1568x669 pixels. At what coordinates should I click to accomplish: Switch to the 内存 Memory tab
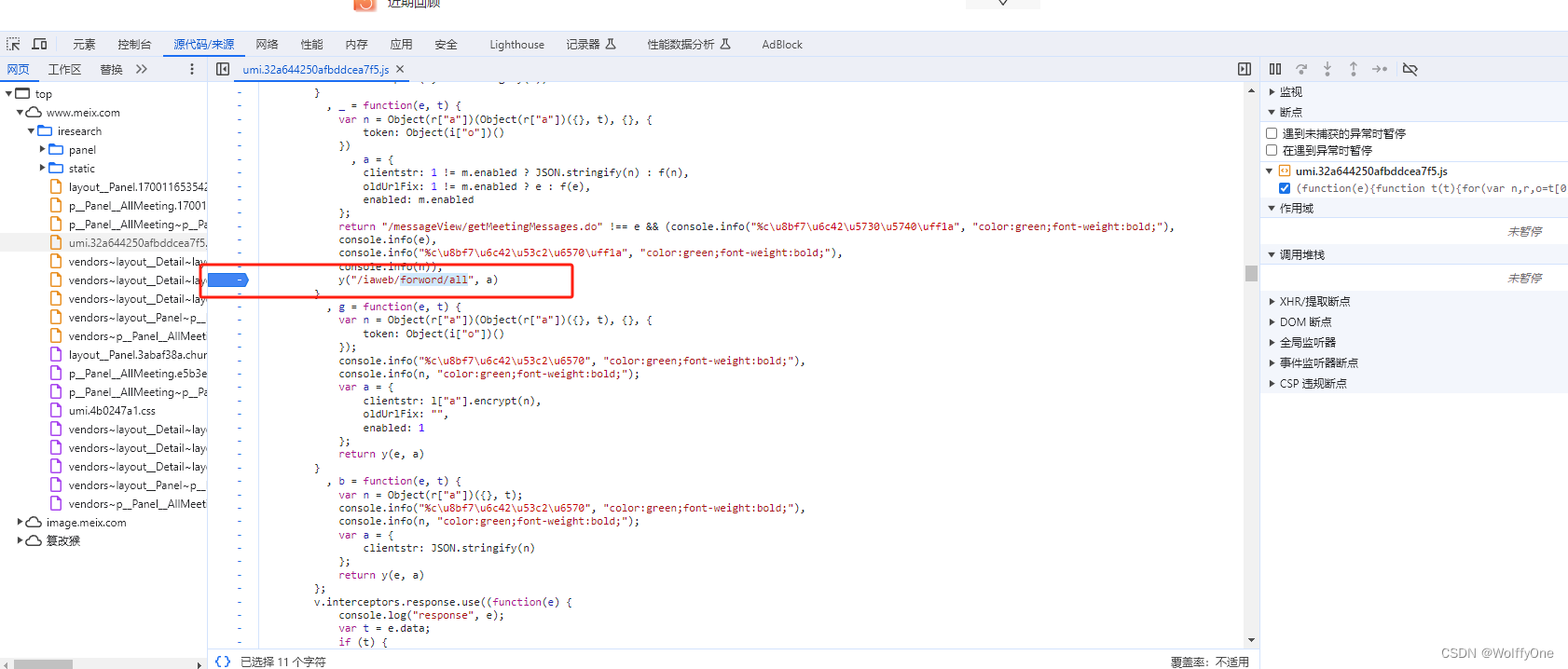pyautogui.click(x=357, y=45)
